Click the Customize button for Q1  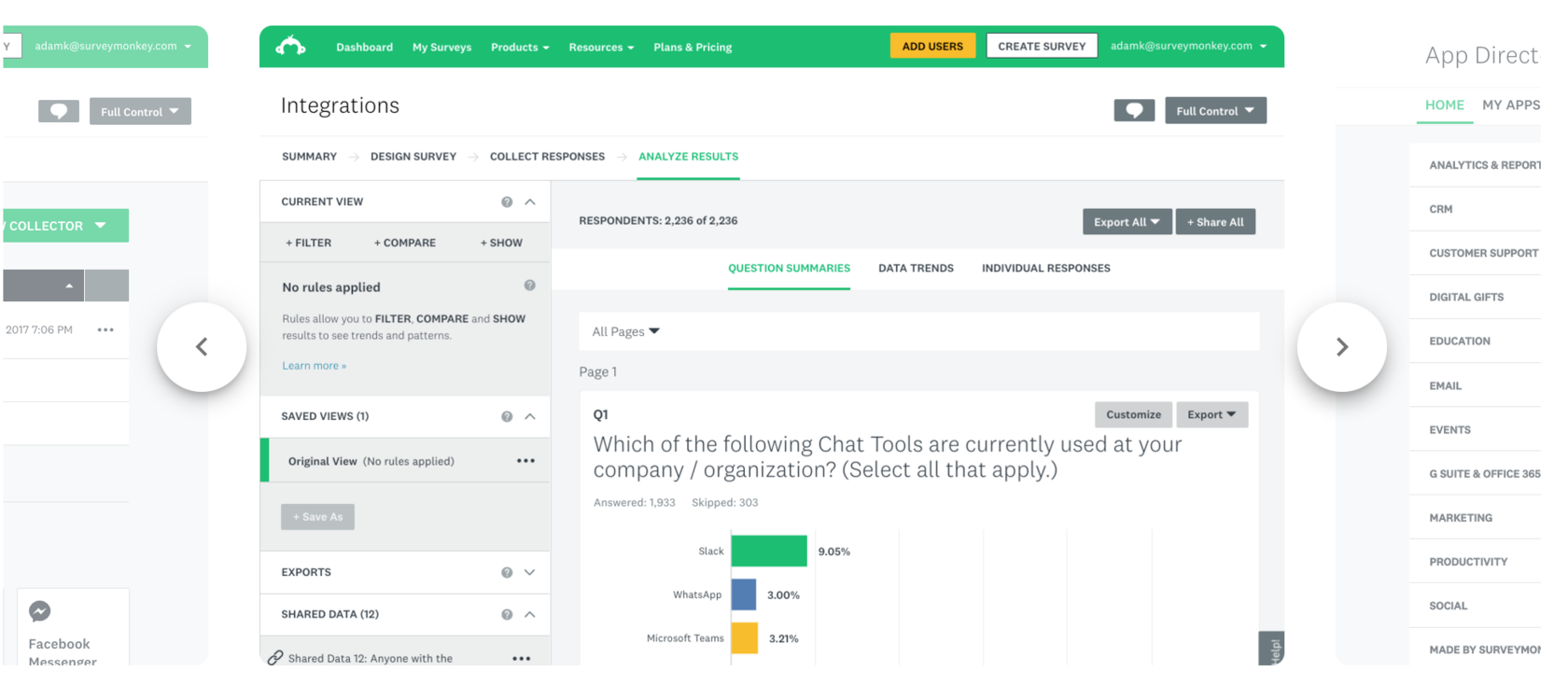(x=1133, y=414)
